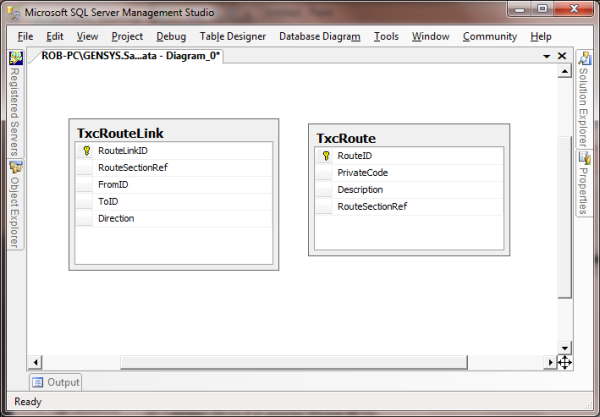Click the row selector beside Direction
Viewport: 600px width, 417px height.
pos(84,218)
